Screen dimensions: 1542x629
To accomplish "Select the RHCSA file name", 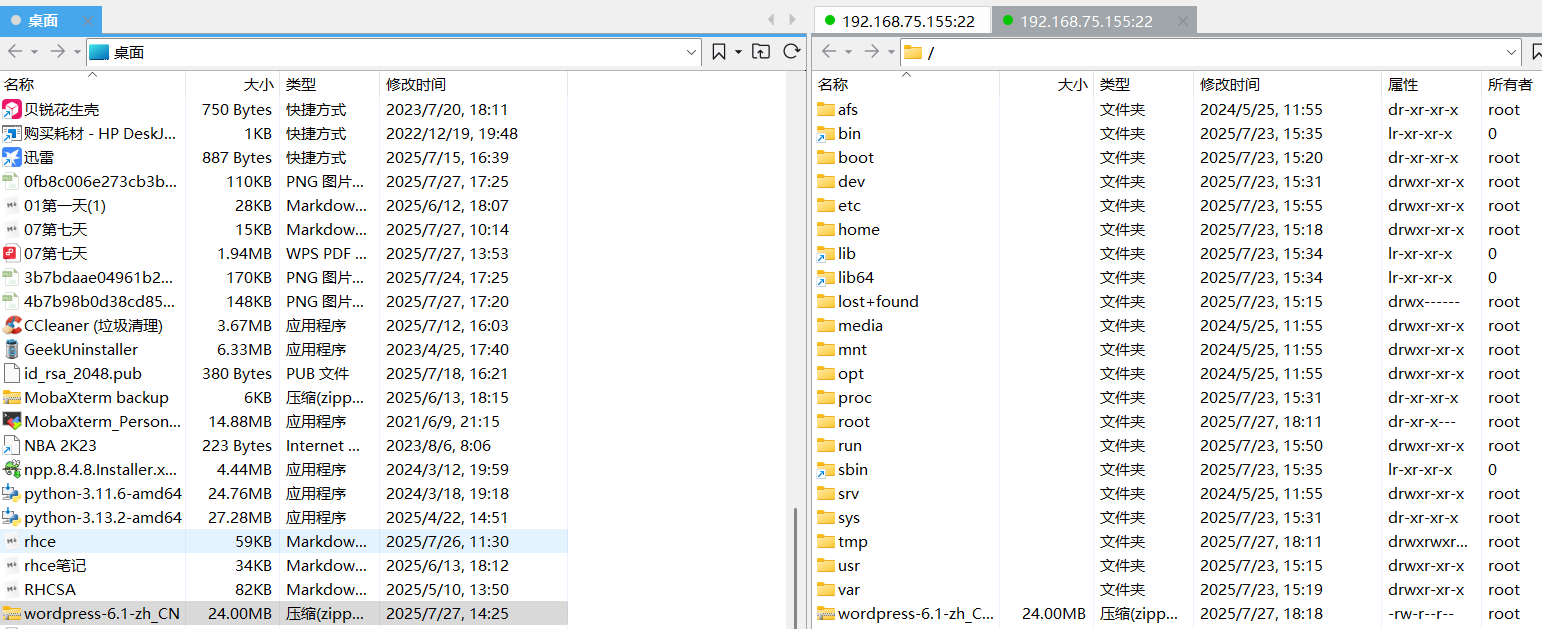I will tap(50, 589).
